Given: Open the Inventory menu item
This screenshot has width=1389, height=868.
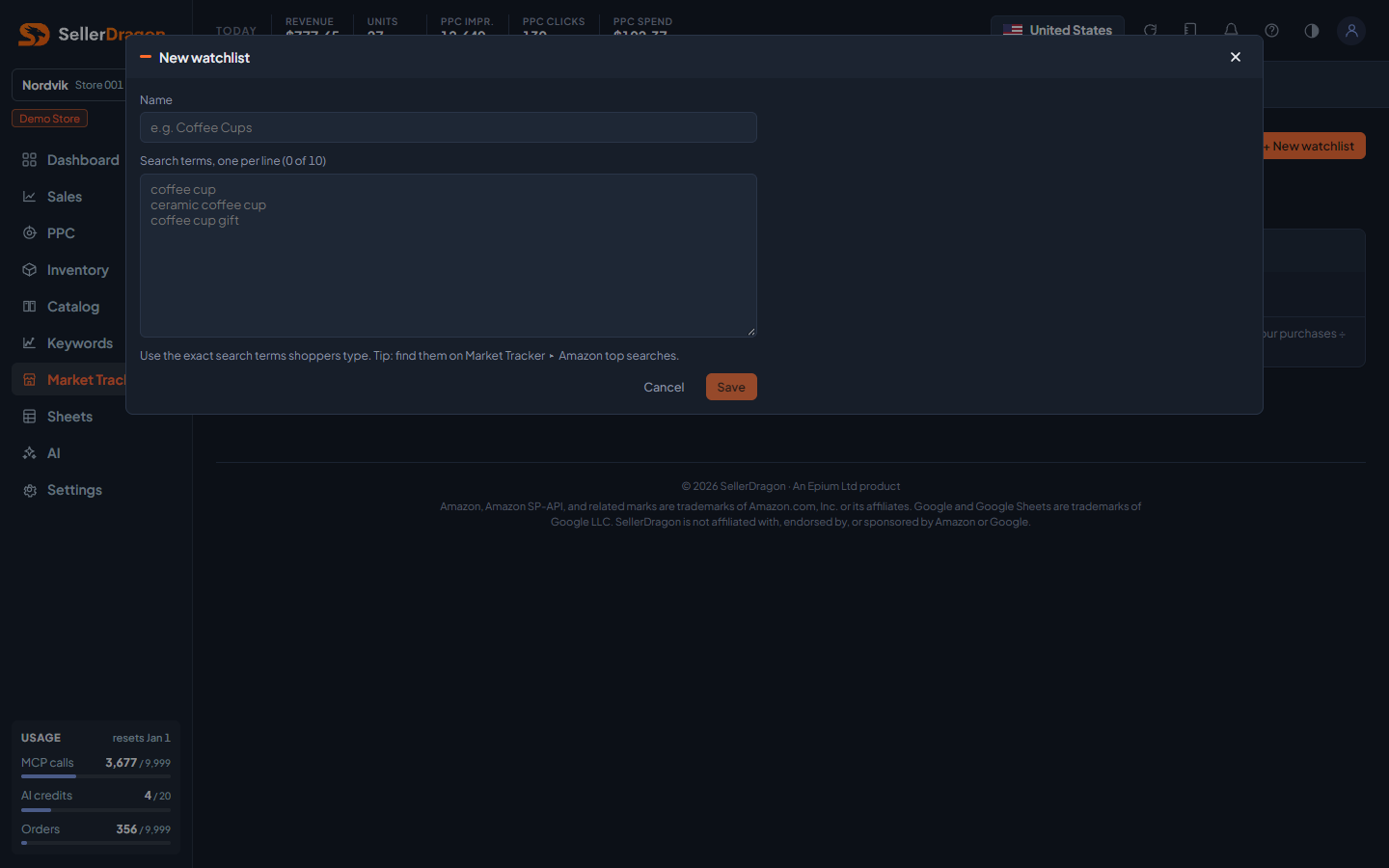Looking at the screenshot, I should pyautogui.click(x=78, y=270).
